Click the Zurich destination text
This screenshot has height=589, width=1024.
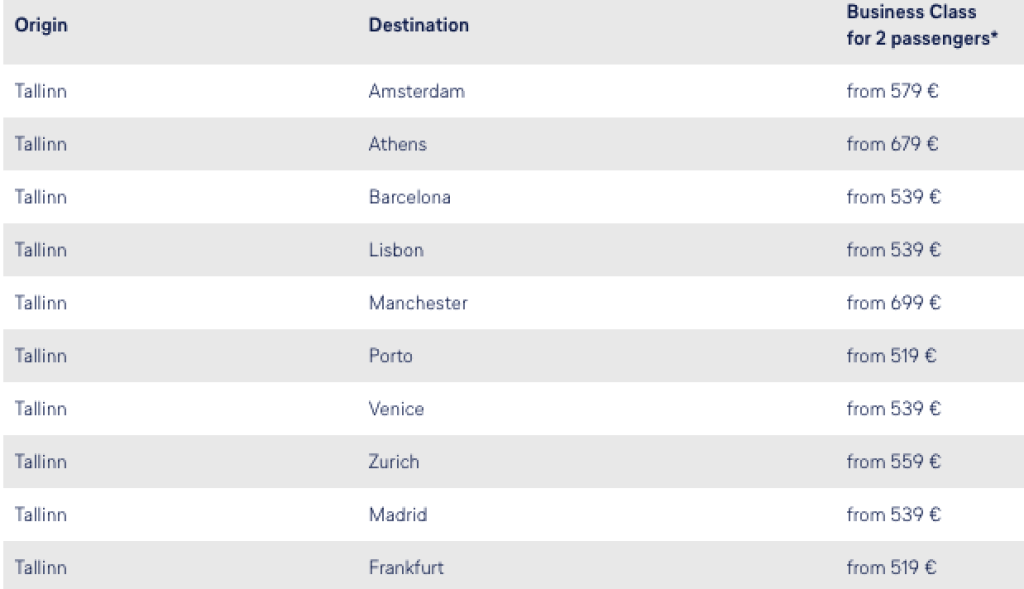tap(394, 462)
